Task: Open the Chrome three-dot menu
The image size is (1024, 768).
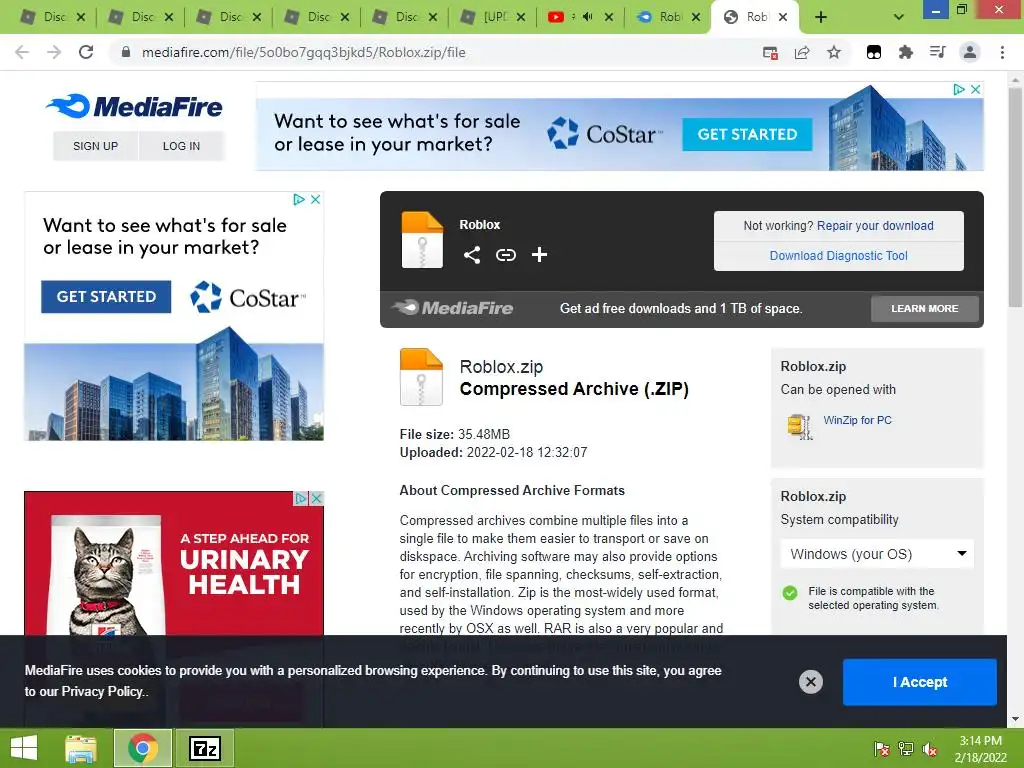Action: point(1002,52)
